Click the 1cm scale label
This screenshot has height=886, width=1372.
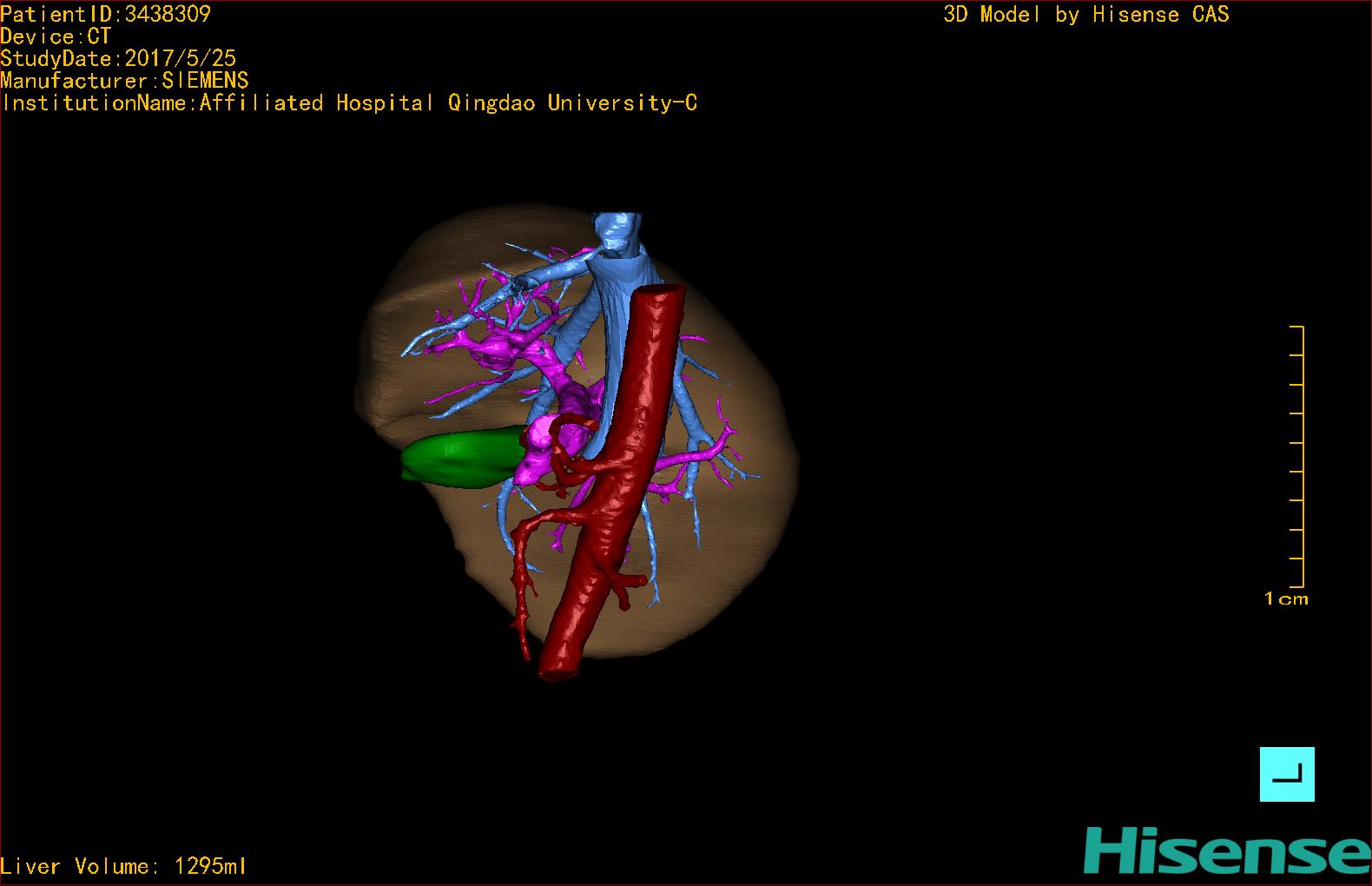tap(1286, 598)
